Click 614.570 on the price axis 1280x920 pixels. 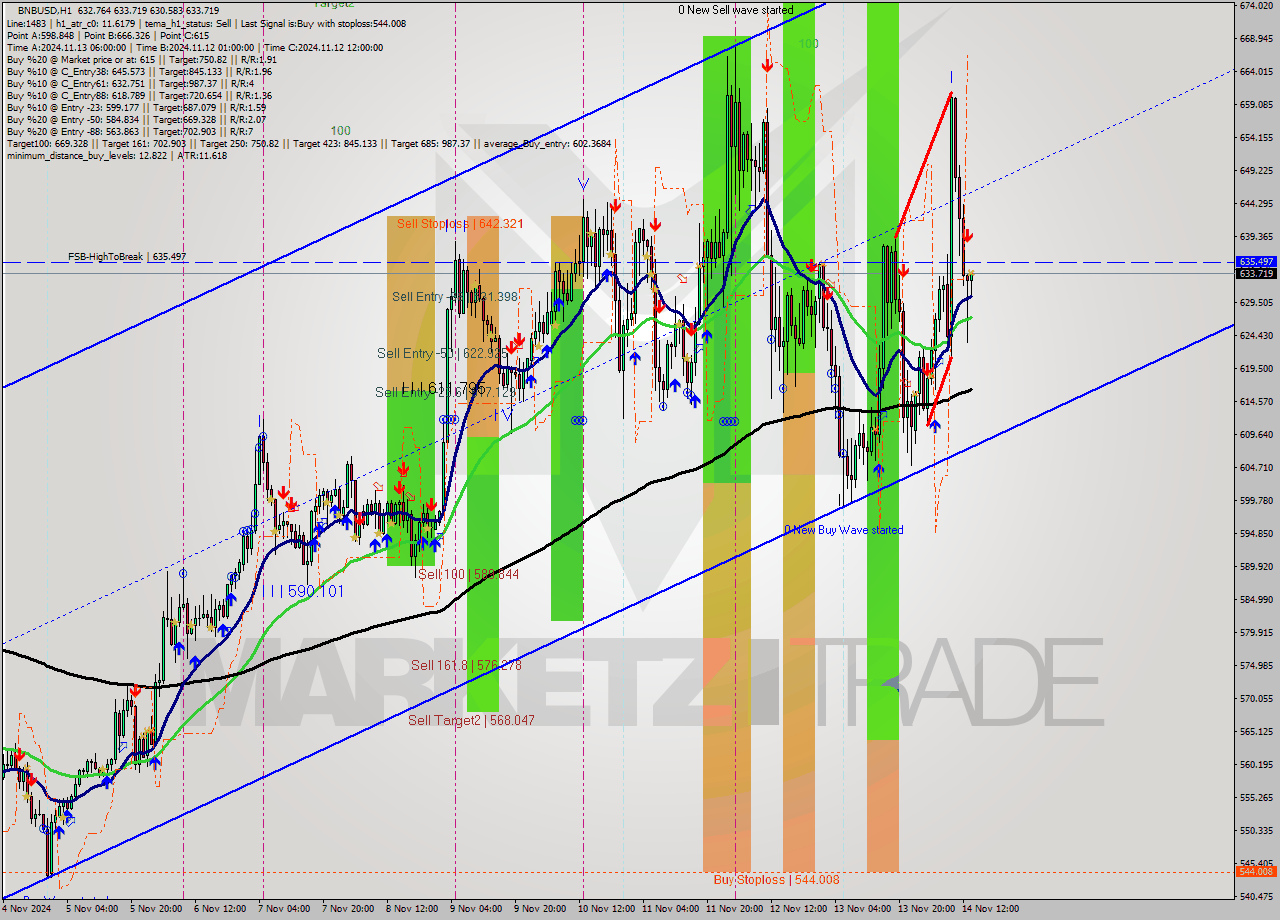pos(1256,402)
